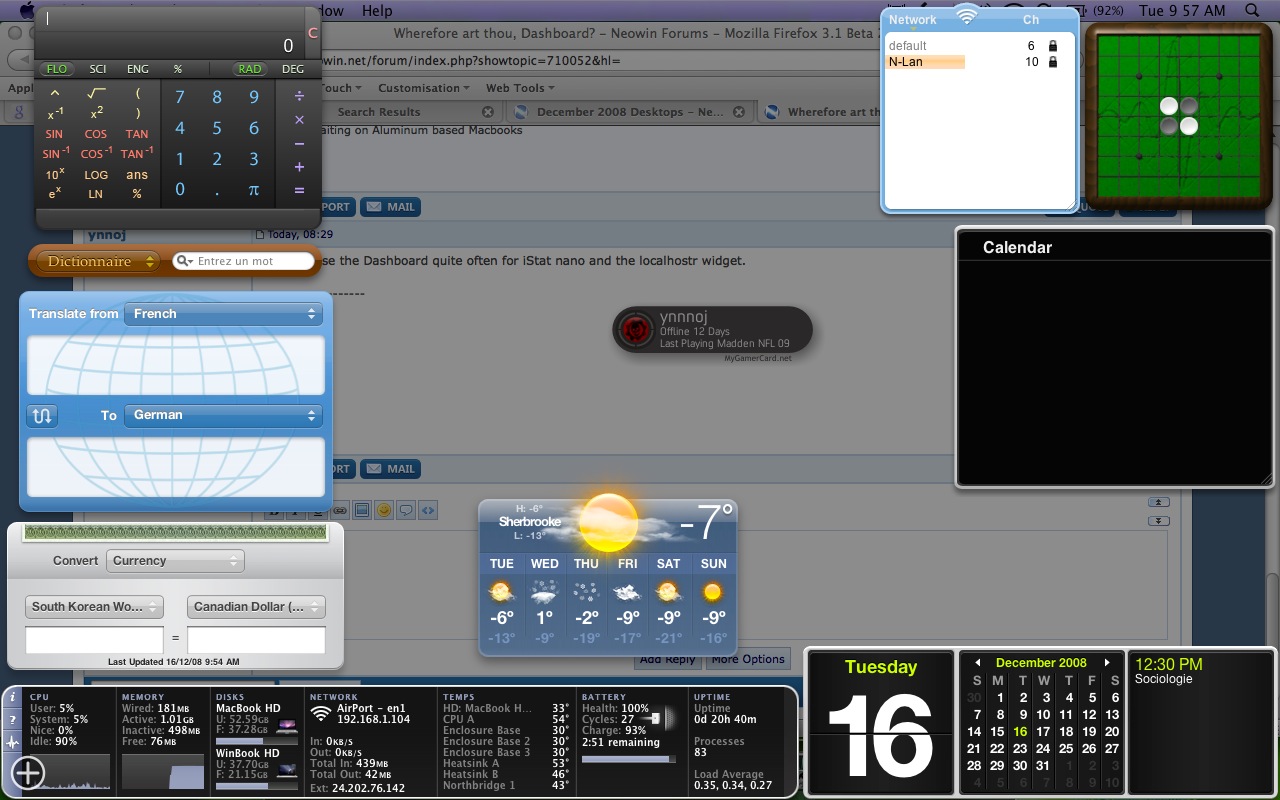The image size is (1280, 800).
Task: Click the activity pulse icon on iStat
Action: (x=12, y=742)
